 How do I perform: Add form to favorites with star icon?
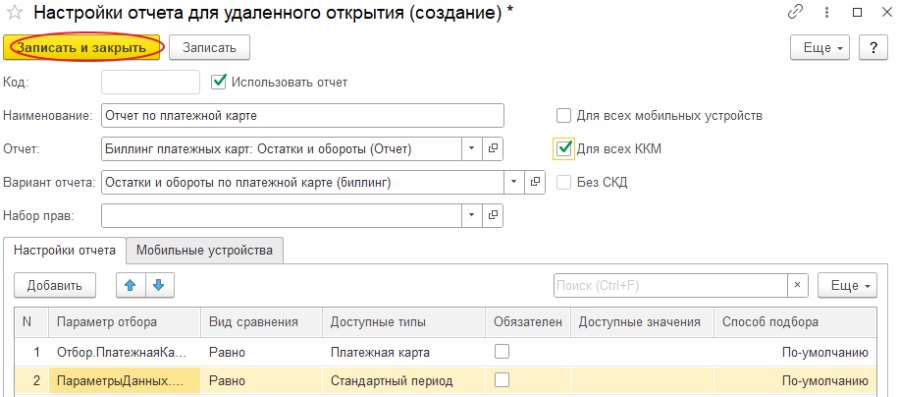(14, 13)
